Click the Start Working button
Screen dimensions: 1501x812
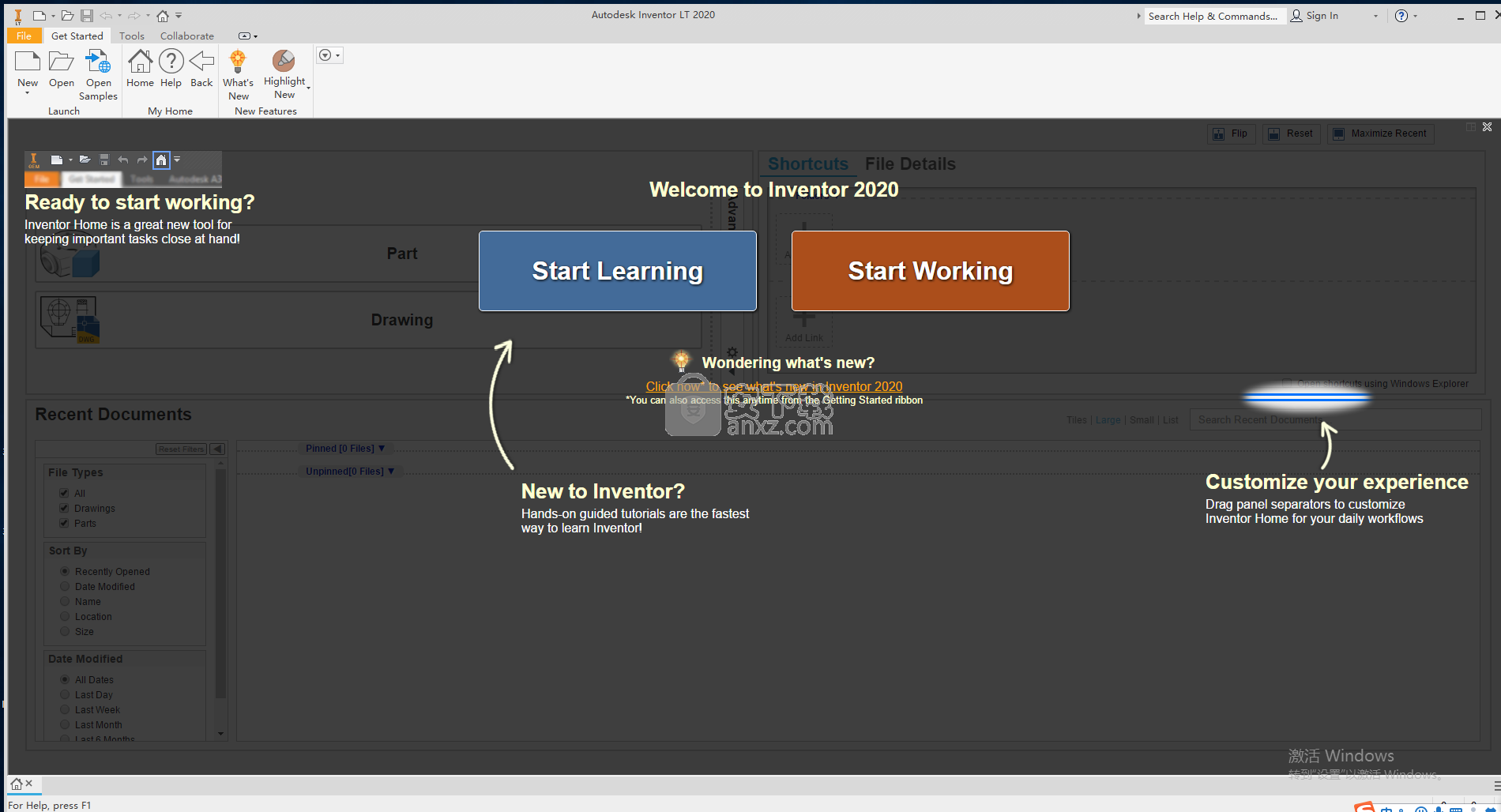point(931,271)
